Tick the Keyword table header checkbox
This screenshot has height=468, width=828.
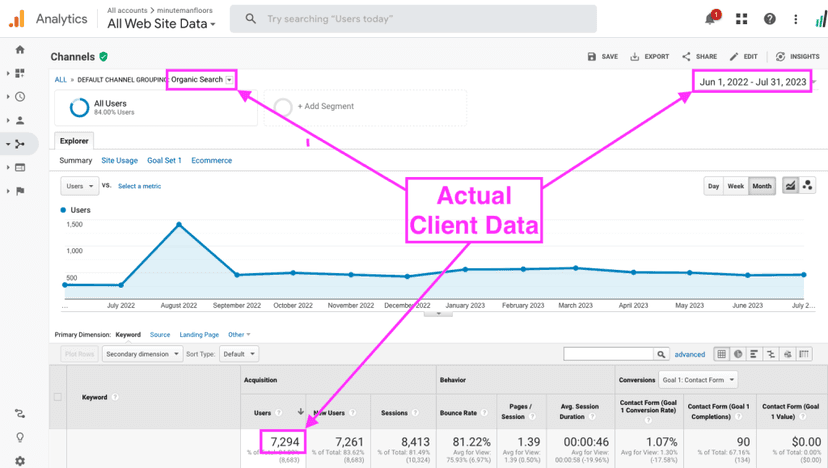(57, 397)
